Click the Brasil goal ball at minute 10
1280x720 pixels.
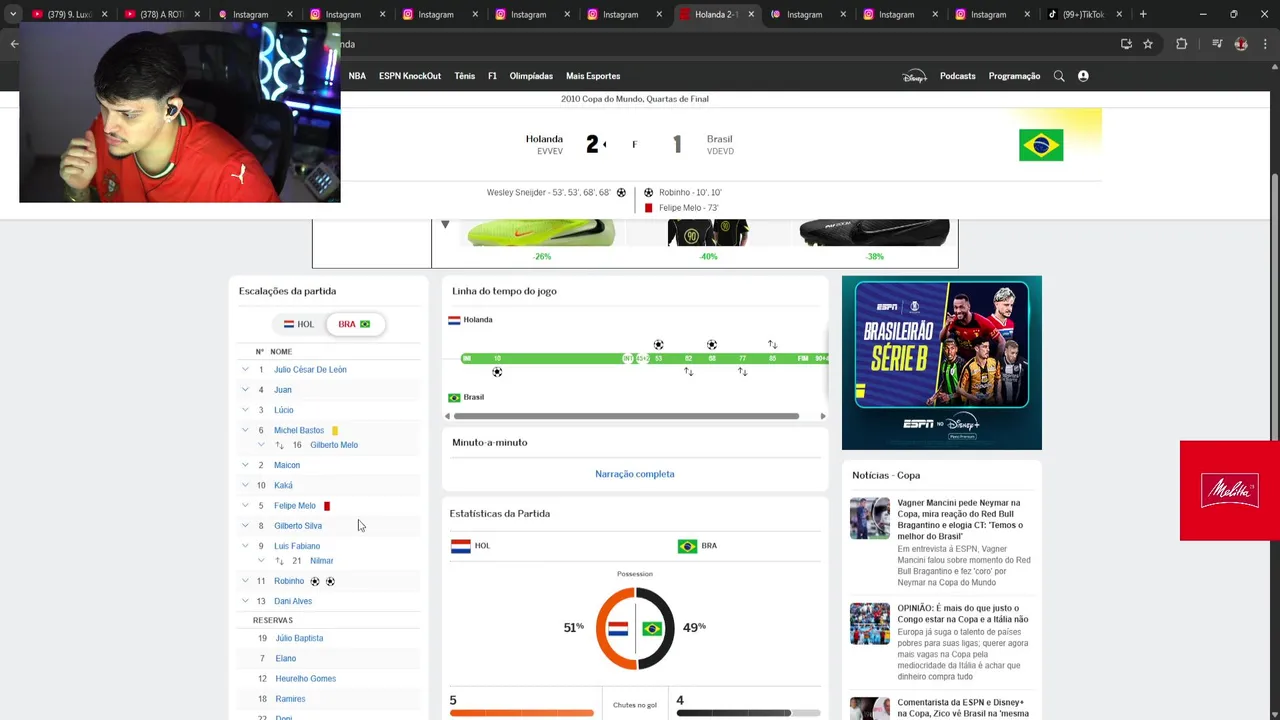[497, 372]
